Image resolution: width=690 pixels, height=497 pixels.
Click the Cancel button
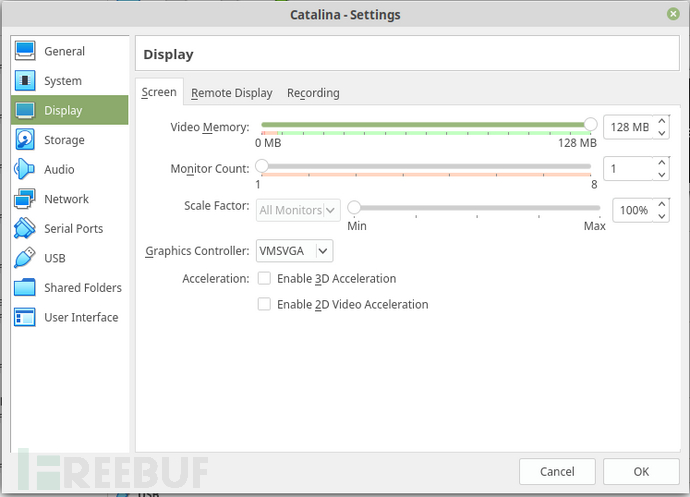pos(557,471)
